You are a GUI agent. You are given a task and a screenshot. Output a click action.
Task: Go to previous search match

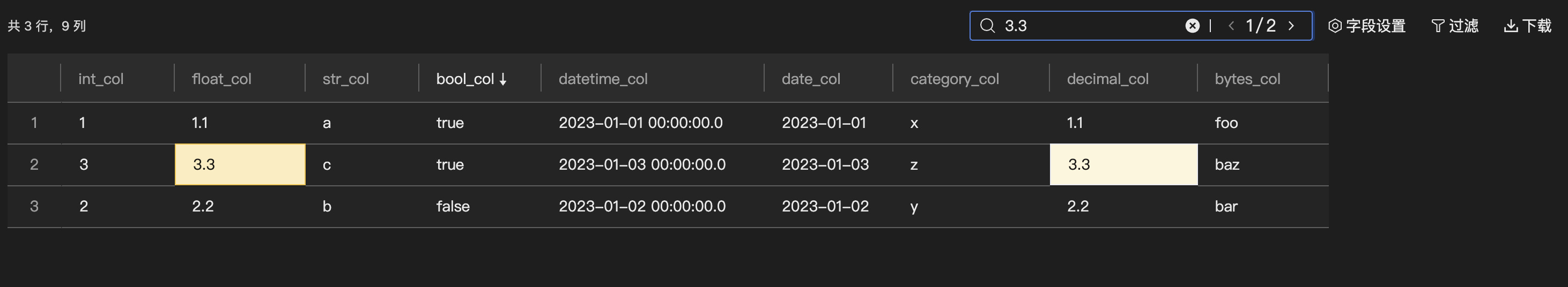click(x=1231, y=26)
